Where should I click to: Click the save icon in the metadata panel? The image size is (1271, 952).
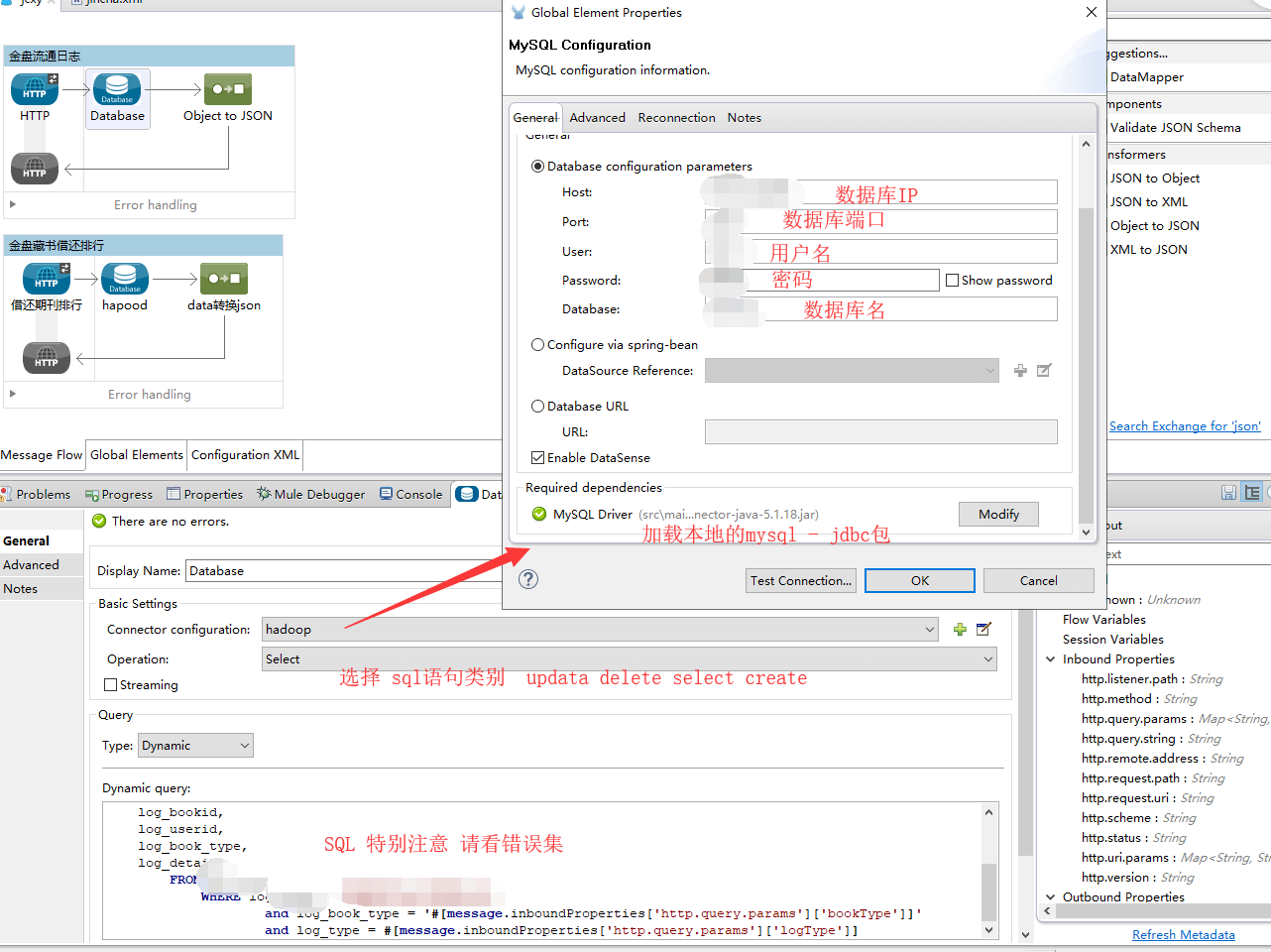point(1229,493)
